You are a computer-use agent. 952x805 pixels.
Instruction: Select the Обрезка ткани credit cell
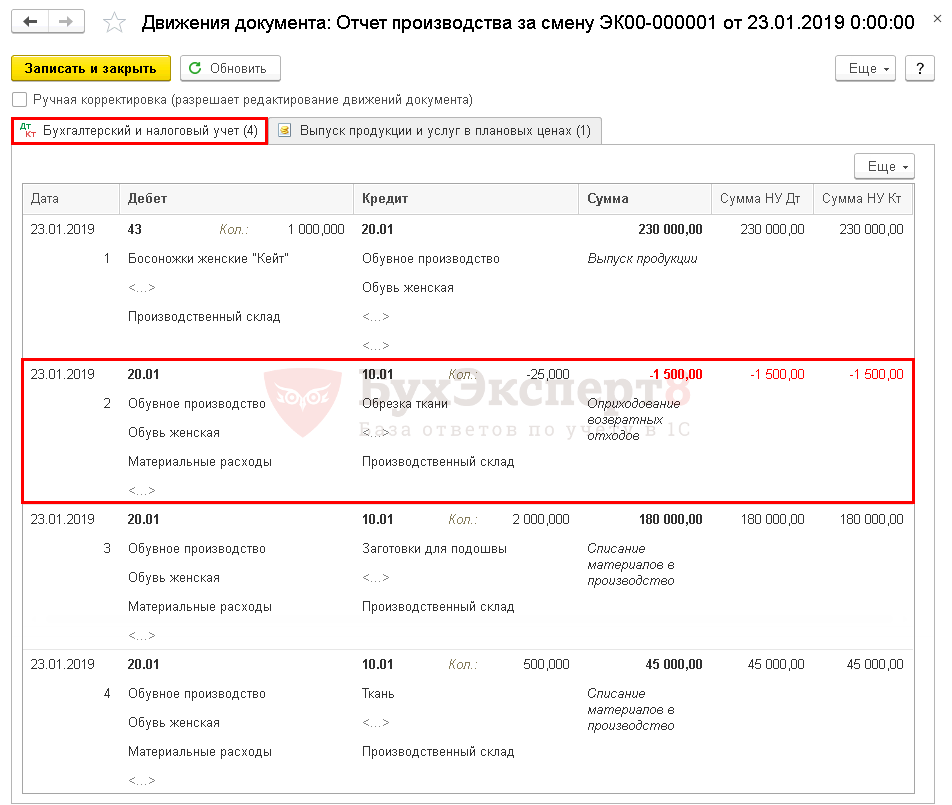coord(405,404)
